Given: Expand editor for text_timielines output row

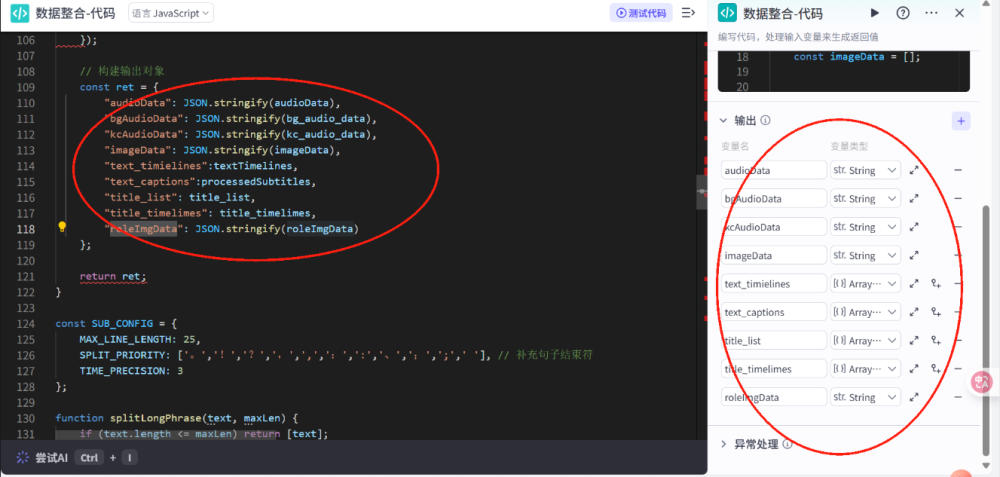Looking at the screenshot, I should 914,284.
